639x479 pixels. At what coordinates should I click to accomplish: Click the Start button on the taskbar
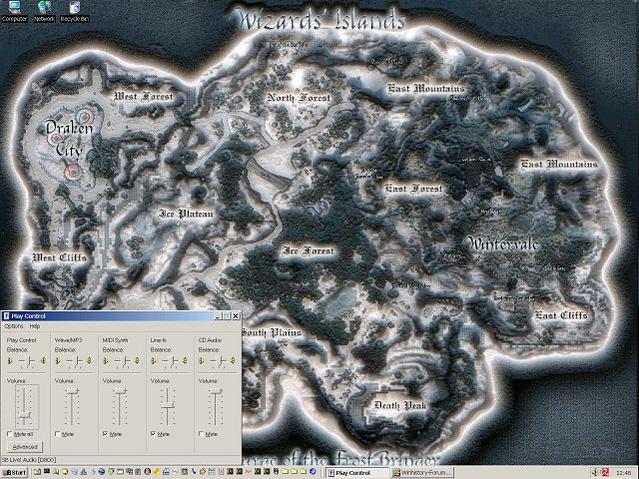click(x=15, y=472)
